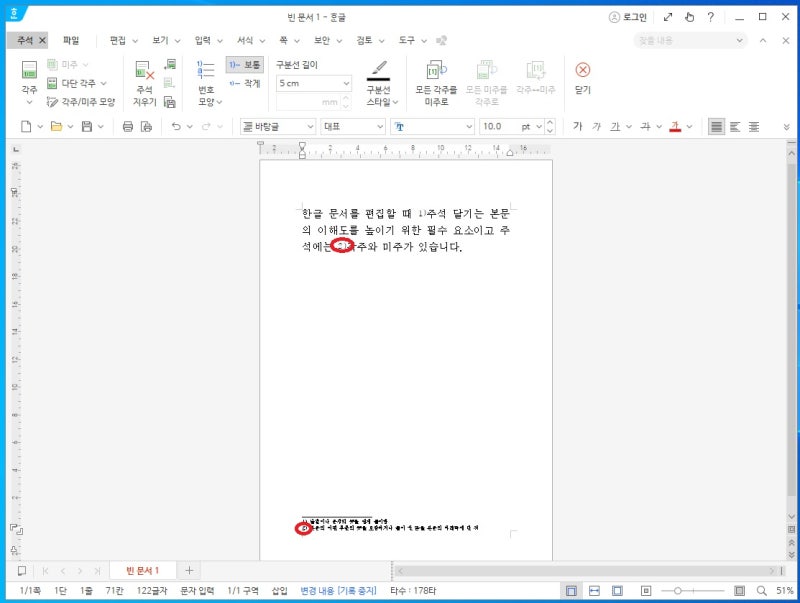Screen dimensions: 800x603
Task: Toggle underline 가 formatting
Action: 615,127
